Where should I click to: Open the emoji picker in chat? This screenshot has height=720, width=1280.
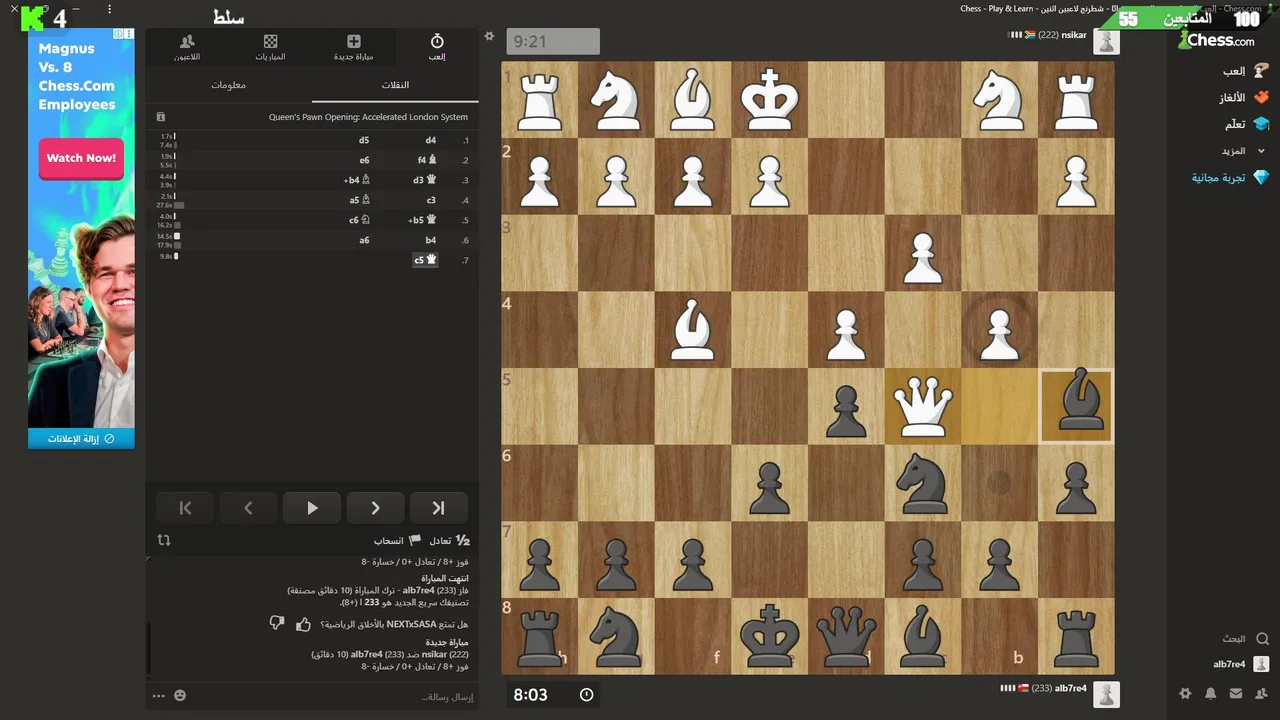point(180,695)
